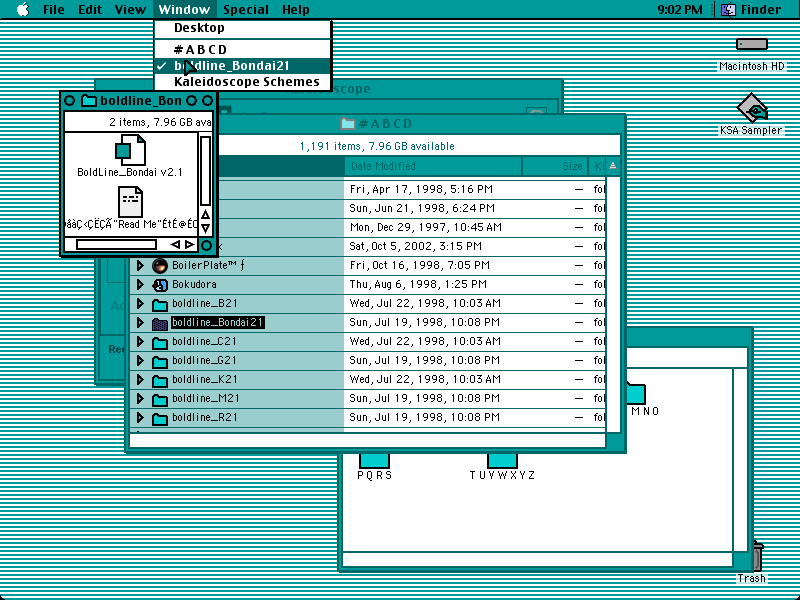The image size is (800, 600).
Task: Expand the BoilerPlate folder row
Action: point(140,265)
